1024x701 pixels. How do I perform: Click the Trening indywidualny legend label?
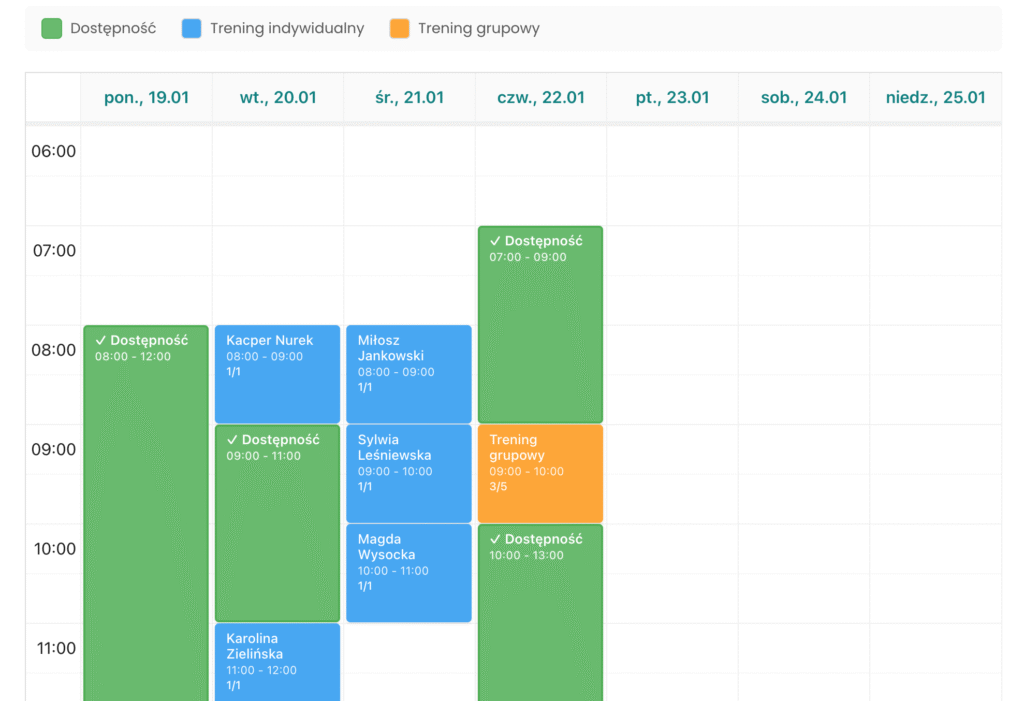point(287,29)
